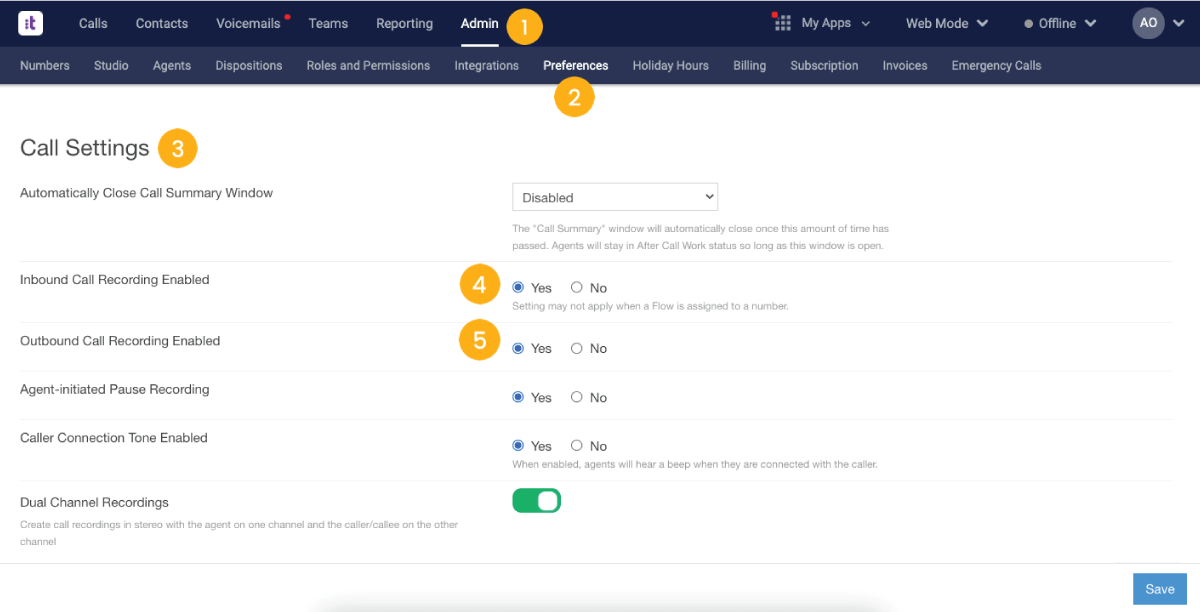Open the Studio submenu

click(111, 66)
